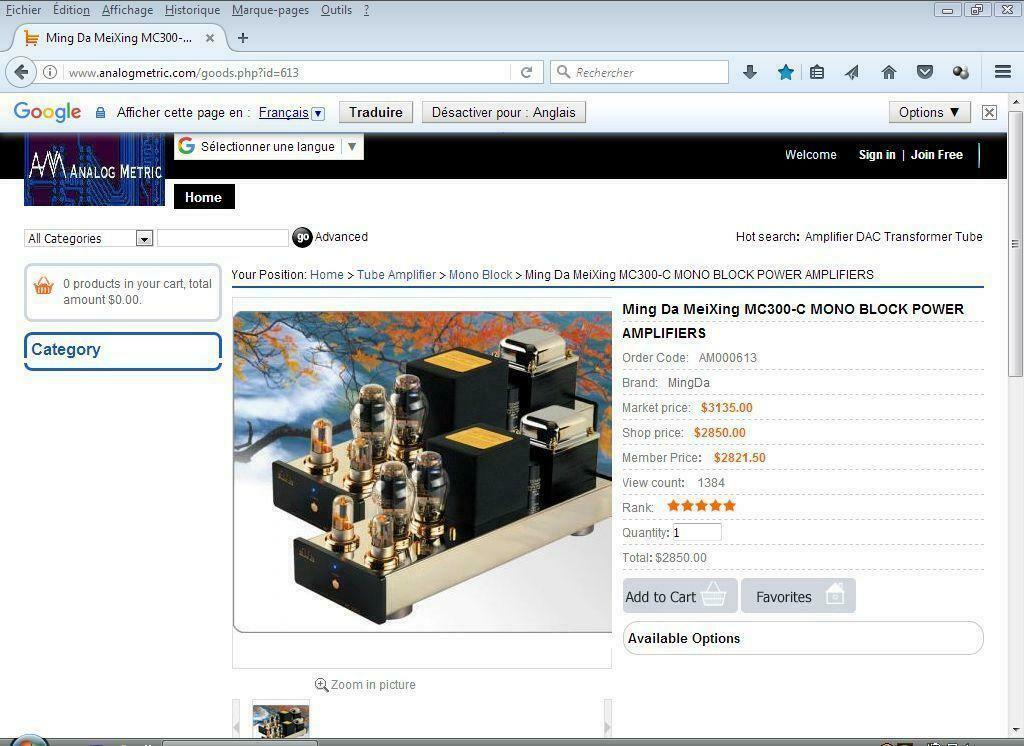The width and height of the screenshot is (1024, 746).
Task: Show bookmarks list icon
Action: tap(816, 72)
